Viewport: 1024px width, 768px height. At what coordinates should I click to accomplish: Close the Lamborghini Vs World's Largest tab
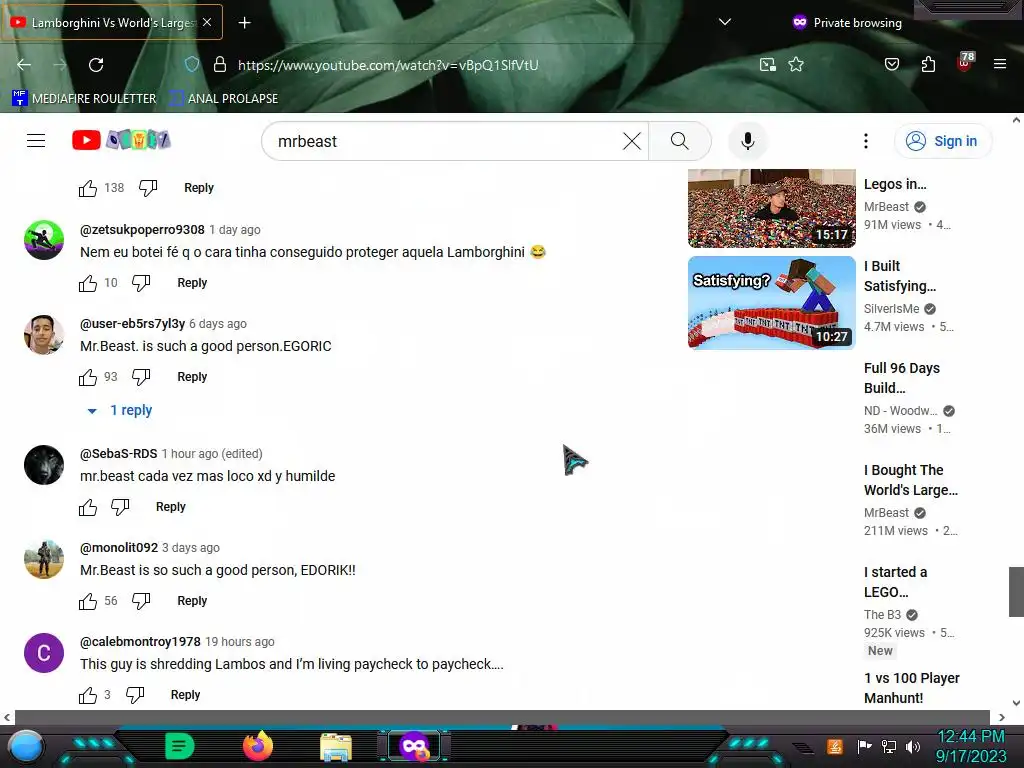pyautogui.click(x=207, y=22)
